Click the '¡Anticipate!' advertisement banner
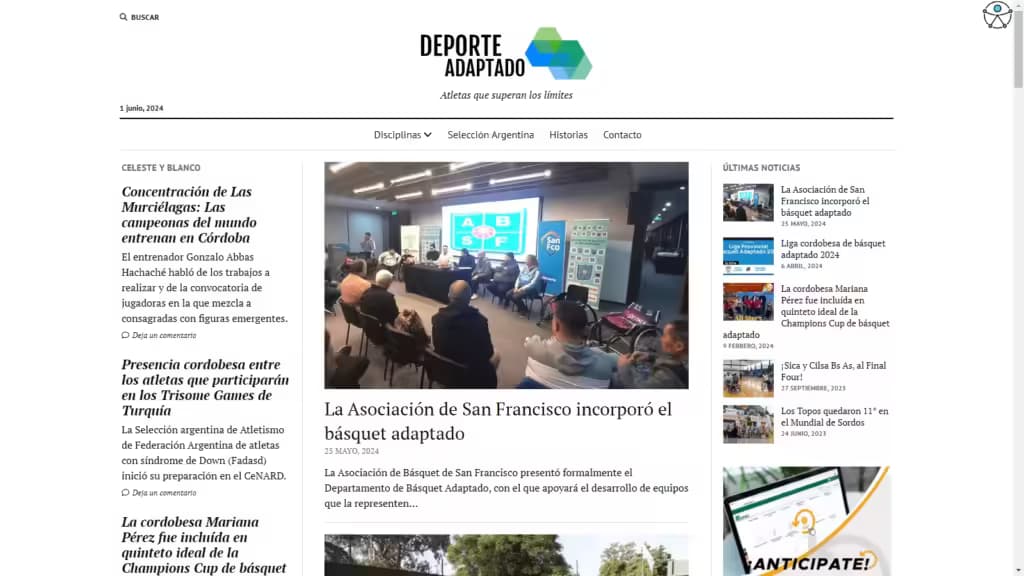The width and height of the screenshot is (1024, 576). (x=807, y=520)
